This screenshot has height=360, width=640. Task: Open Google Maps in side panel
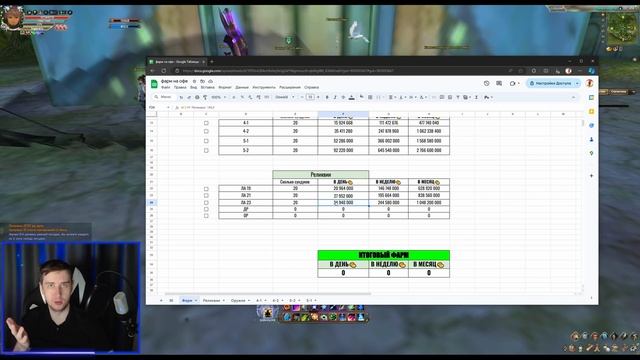tap(591, 153)
